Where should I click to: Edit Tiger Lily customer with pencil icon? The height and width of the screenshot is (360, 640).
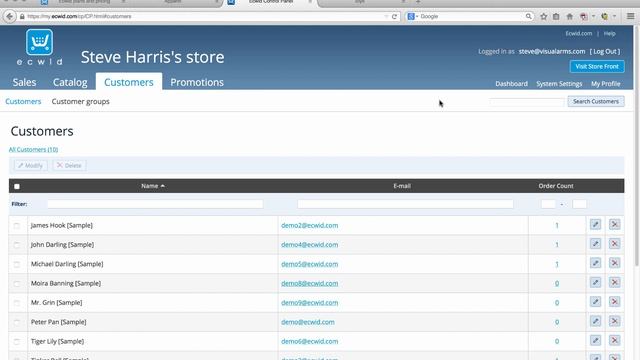pyautogui.click(x=595, y=340)
